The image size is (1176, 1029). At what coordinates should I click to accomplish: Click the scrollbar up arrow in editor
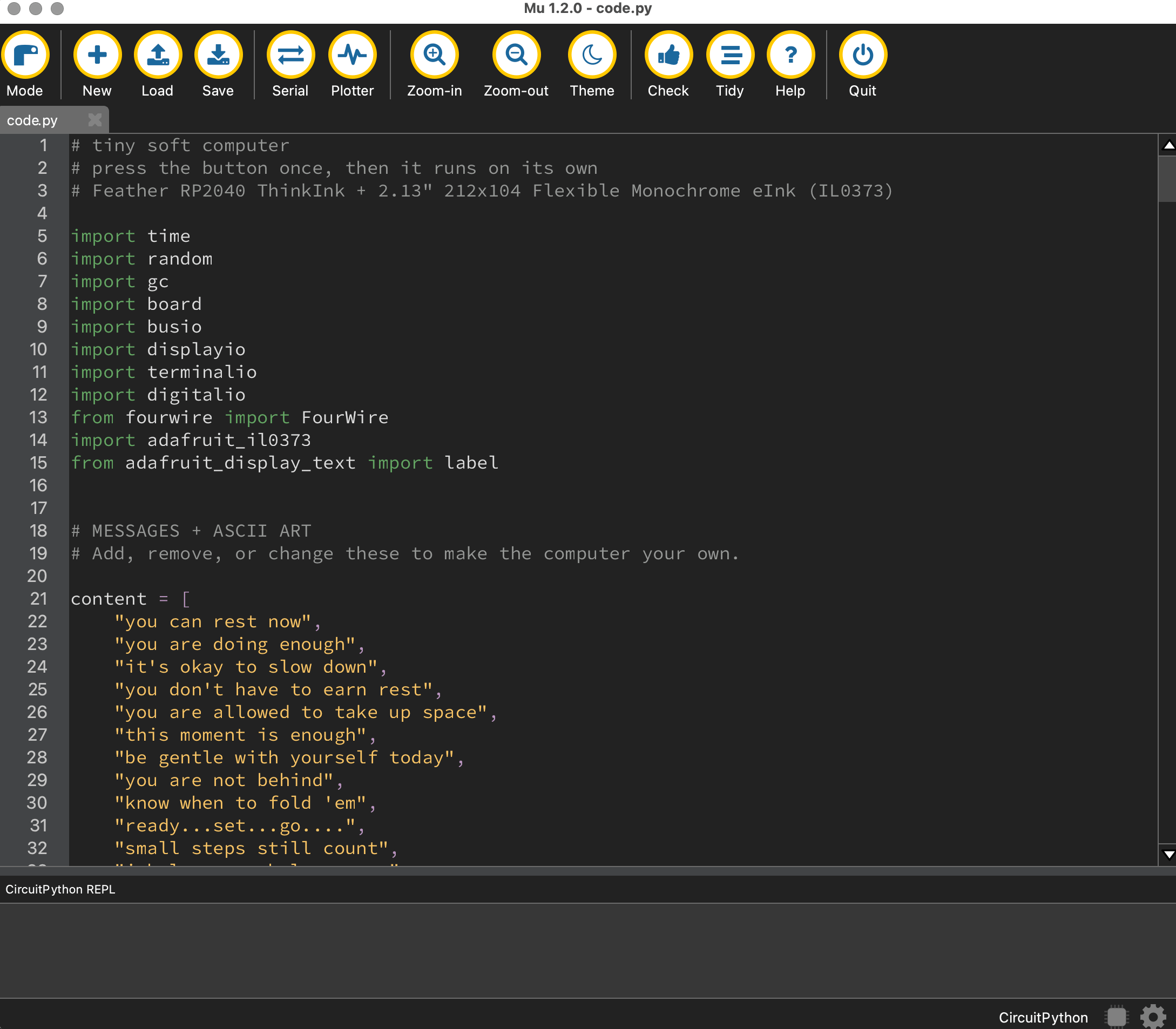pos(1168,145)
